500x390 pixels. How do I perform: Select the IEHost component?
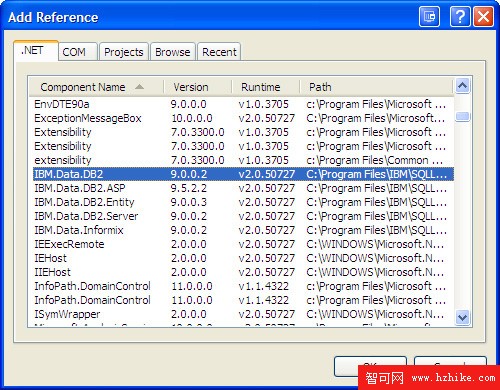pyautogui.click(x=243, y=258)
